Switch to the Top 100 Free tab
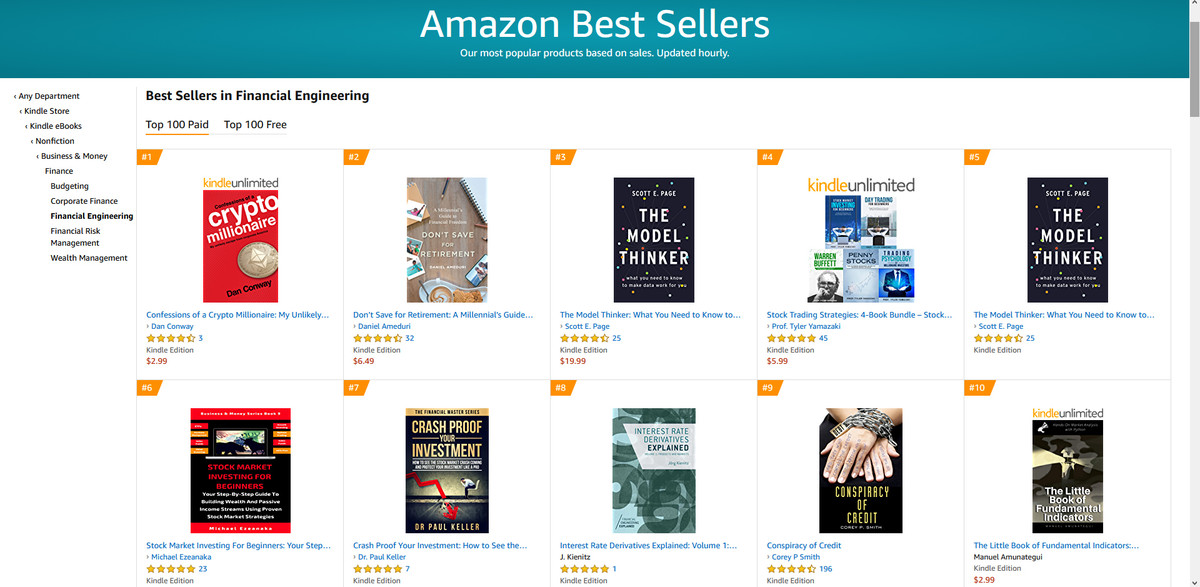The width and height of the screenshot is (1200, 587). 255,125
